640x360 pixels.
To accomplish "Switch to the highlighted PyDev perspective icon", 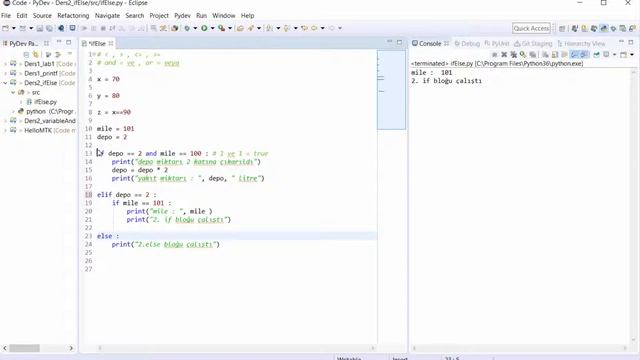I will tap(604, 29).
